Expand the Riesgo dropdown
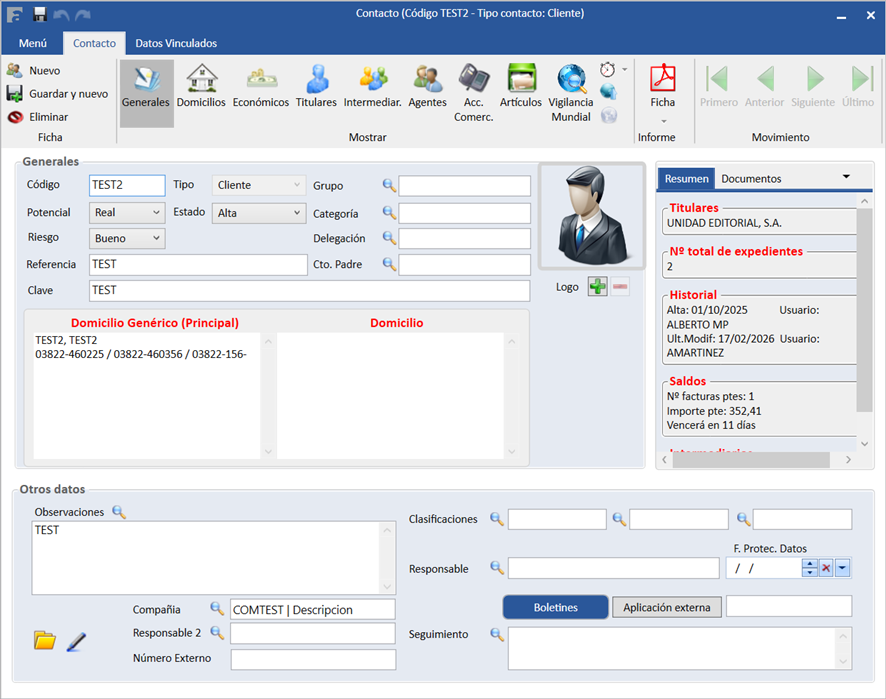 pyautogui.click(x=156, y=238)
